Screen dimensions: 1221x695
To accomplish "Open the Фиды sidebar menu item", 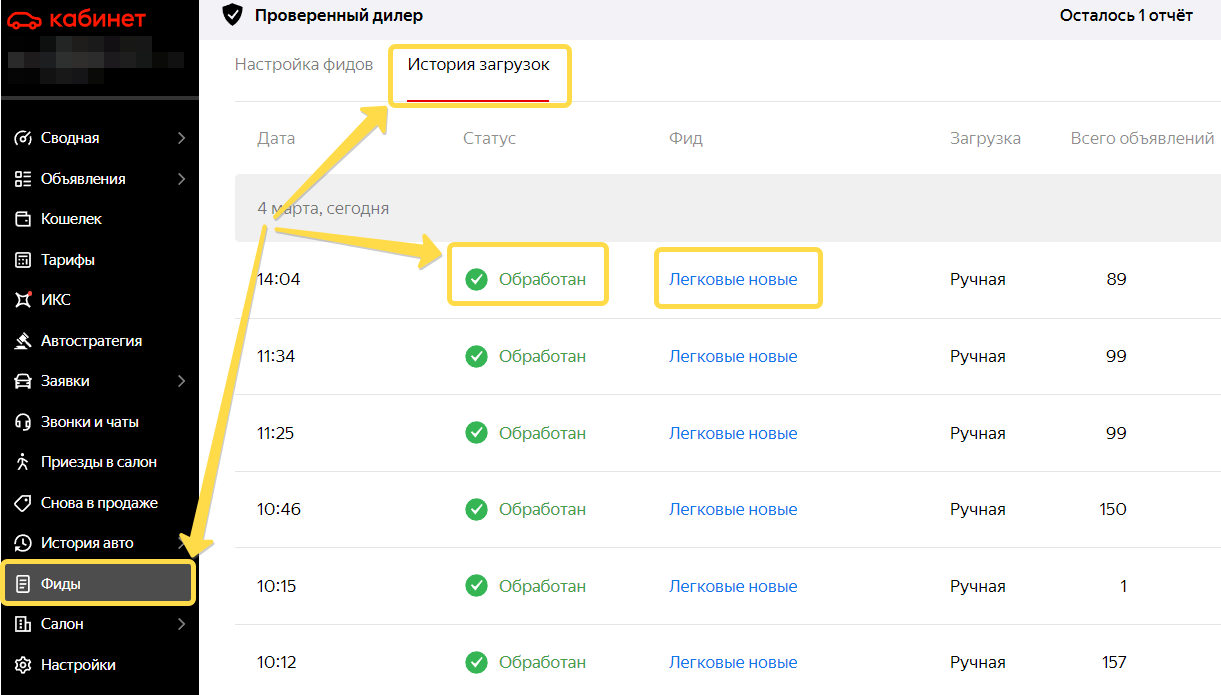I will point(97,584).
